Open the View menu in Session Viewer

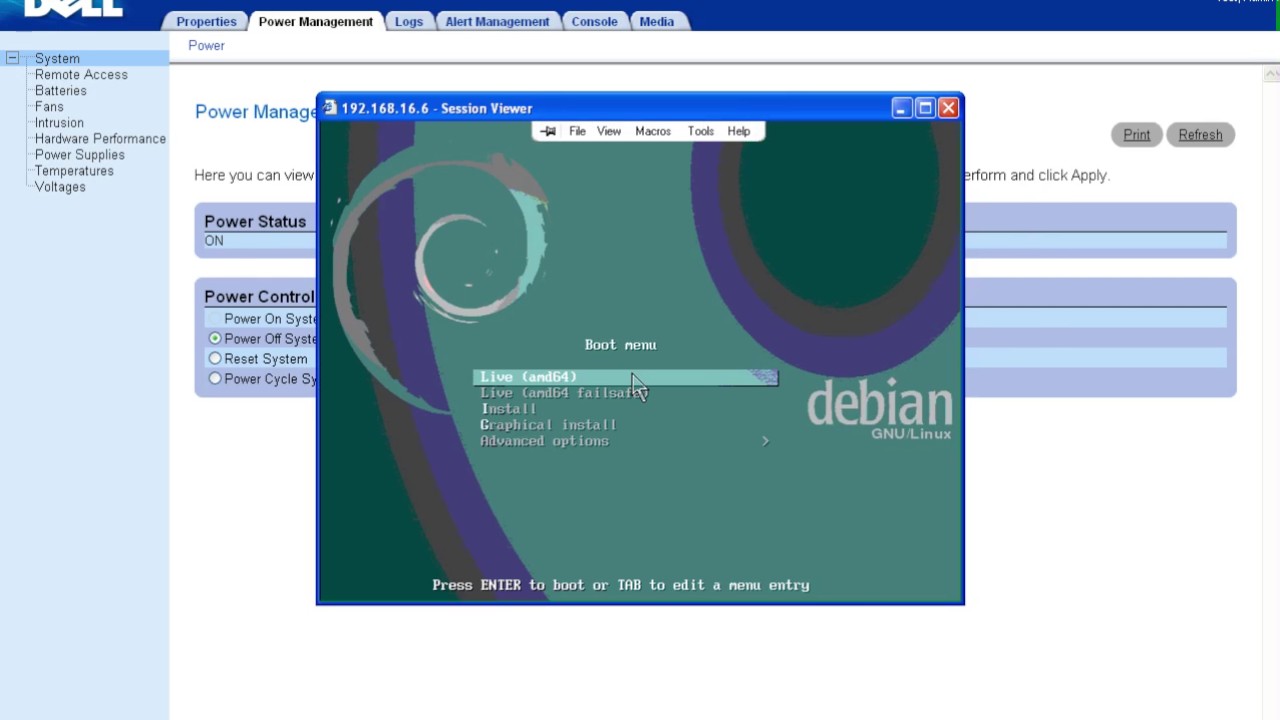tap(609, 131)
